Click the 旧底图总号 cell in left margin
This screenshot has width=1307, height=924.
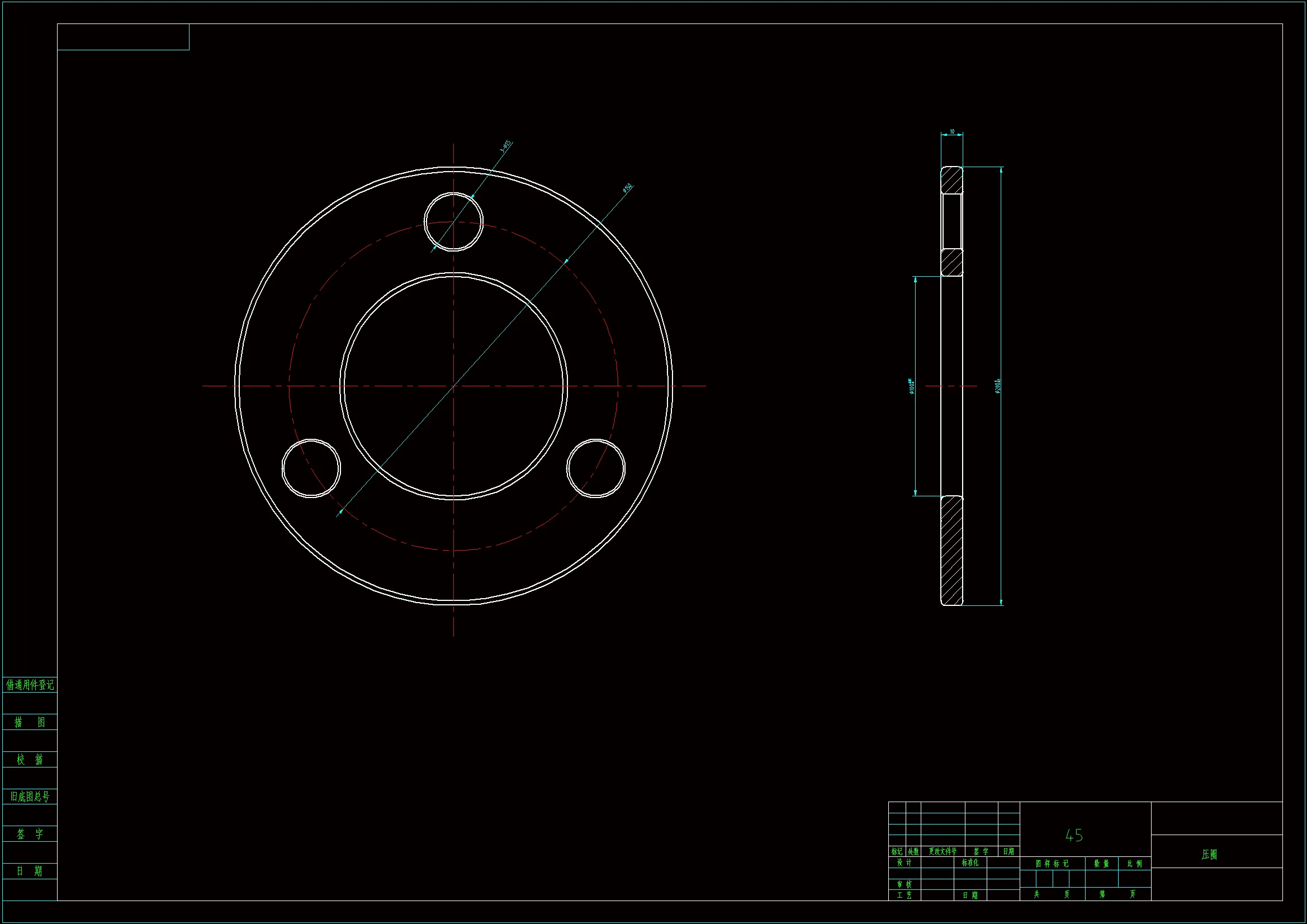(x=30, y=797)
